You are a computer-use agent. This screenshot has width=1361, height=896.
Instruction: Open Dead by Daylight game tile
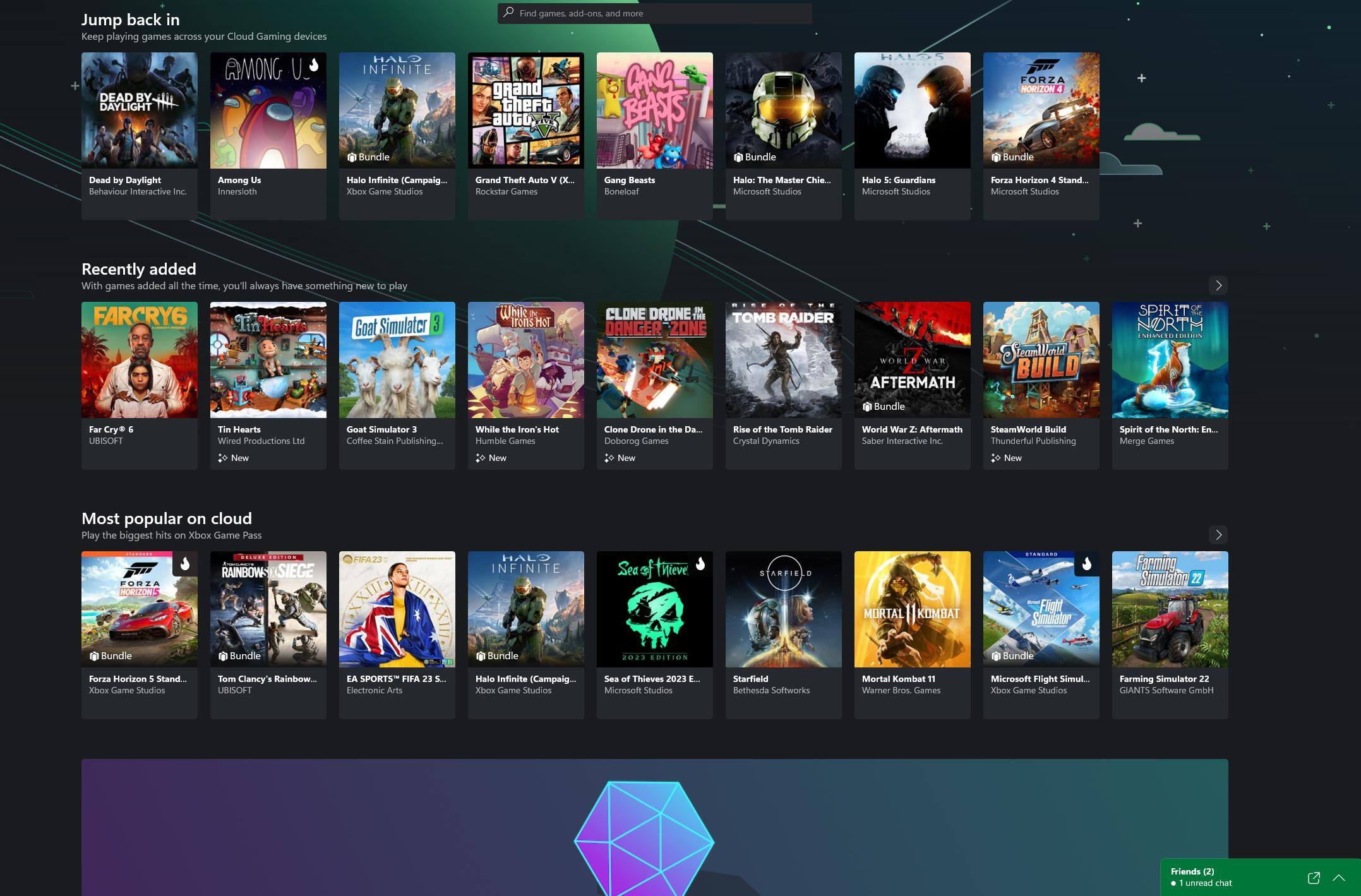(x=139, y=111)
